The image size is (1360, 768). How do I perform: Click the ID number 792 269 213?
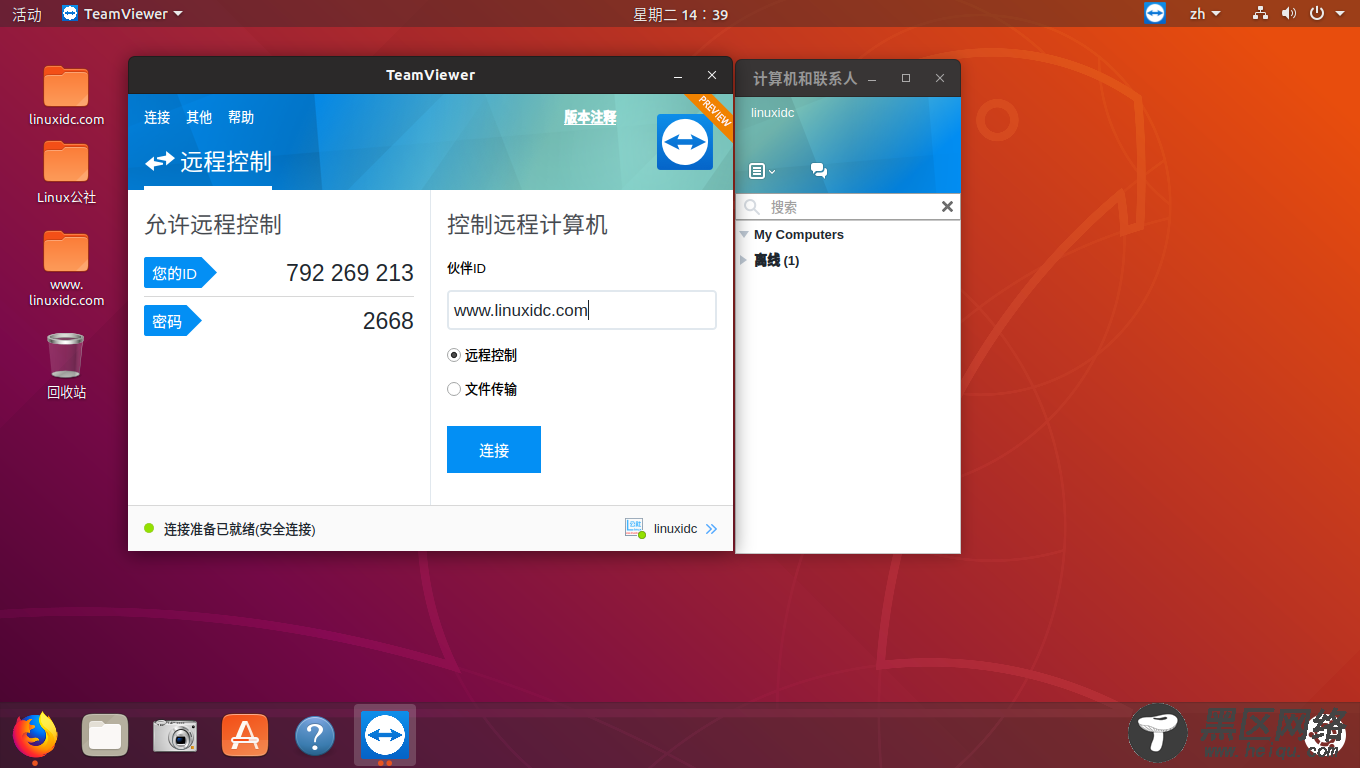(x=350, y=273)
